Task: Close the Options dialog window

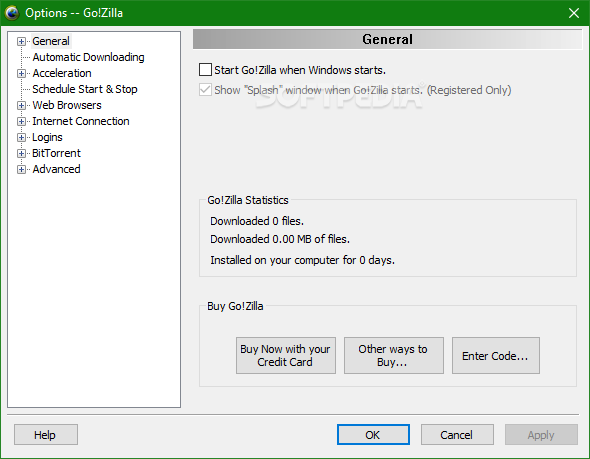Action: click(574, 13)
